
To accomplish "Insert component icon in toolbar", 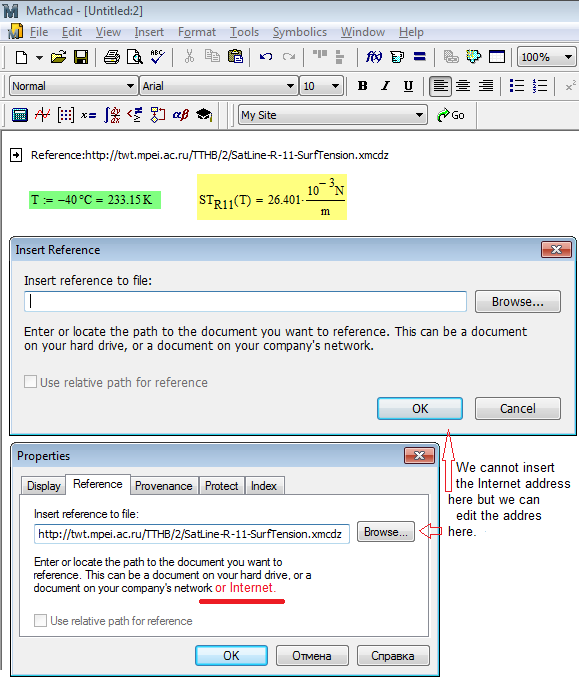I will 473,56.
